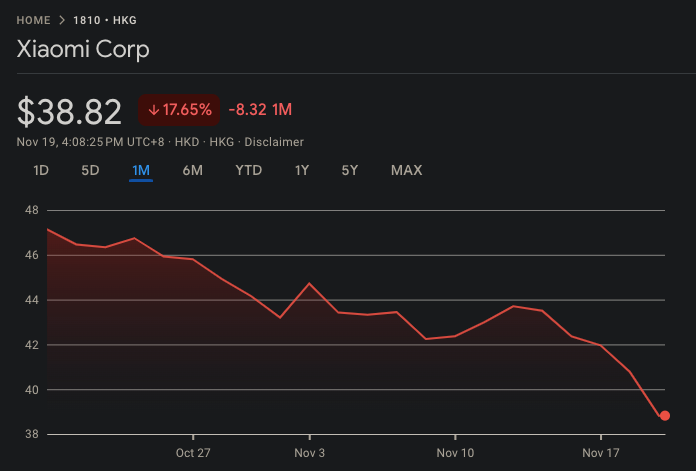This screenshot has width=696, height=471.
Task: Select the active 1M range tab
Action: tap(141, 170)
